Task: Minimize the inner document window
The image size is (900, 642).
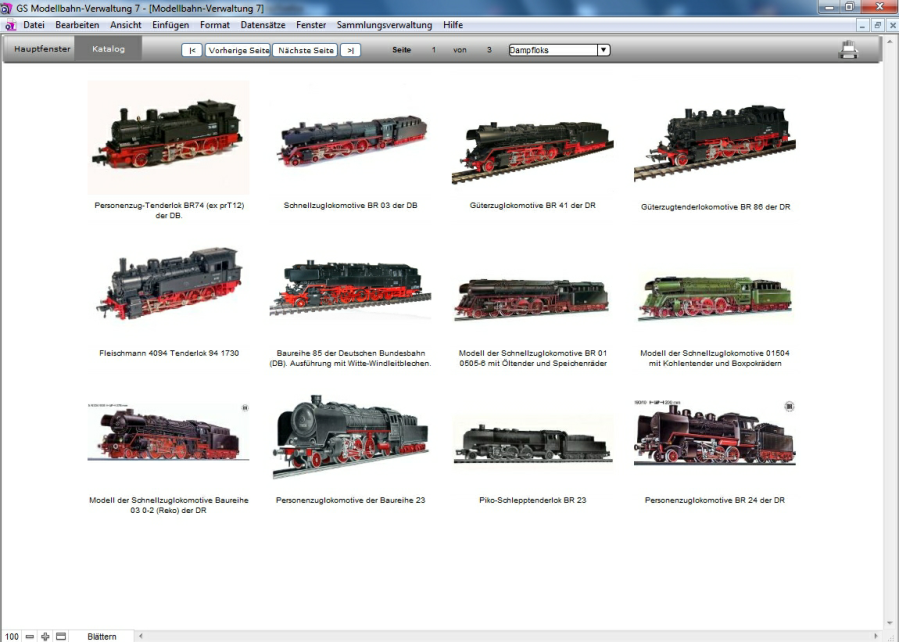Action: [x=862, y=25]
